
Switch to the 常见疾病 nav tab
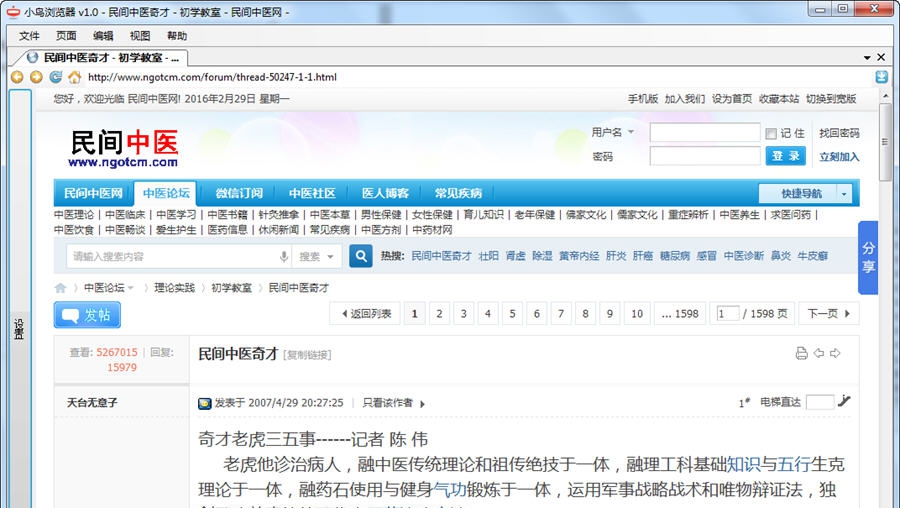click(x=457, y=193)
